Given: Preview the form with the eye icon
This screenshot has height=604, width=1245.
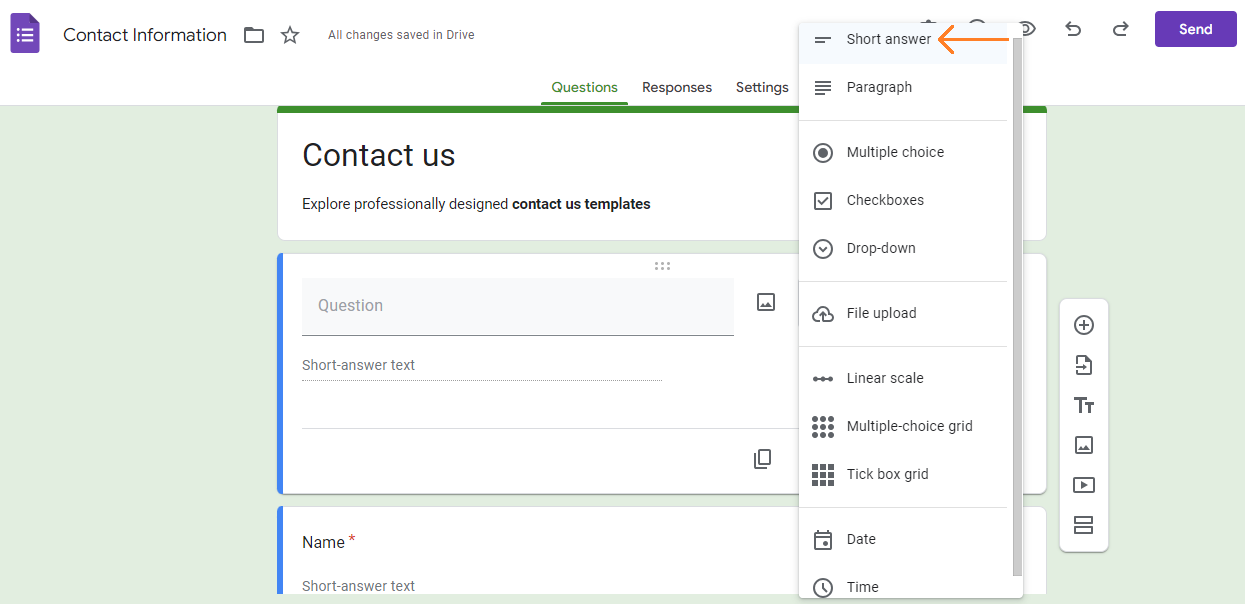Looking at the screenshot, I should pos(1026,28).
